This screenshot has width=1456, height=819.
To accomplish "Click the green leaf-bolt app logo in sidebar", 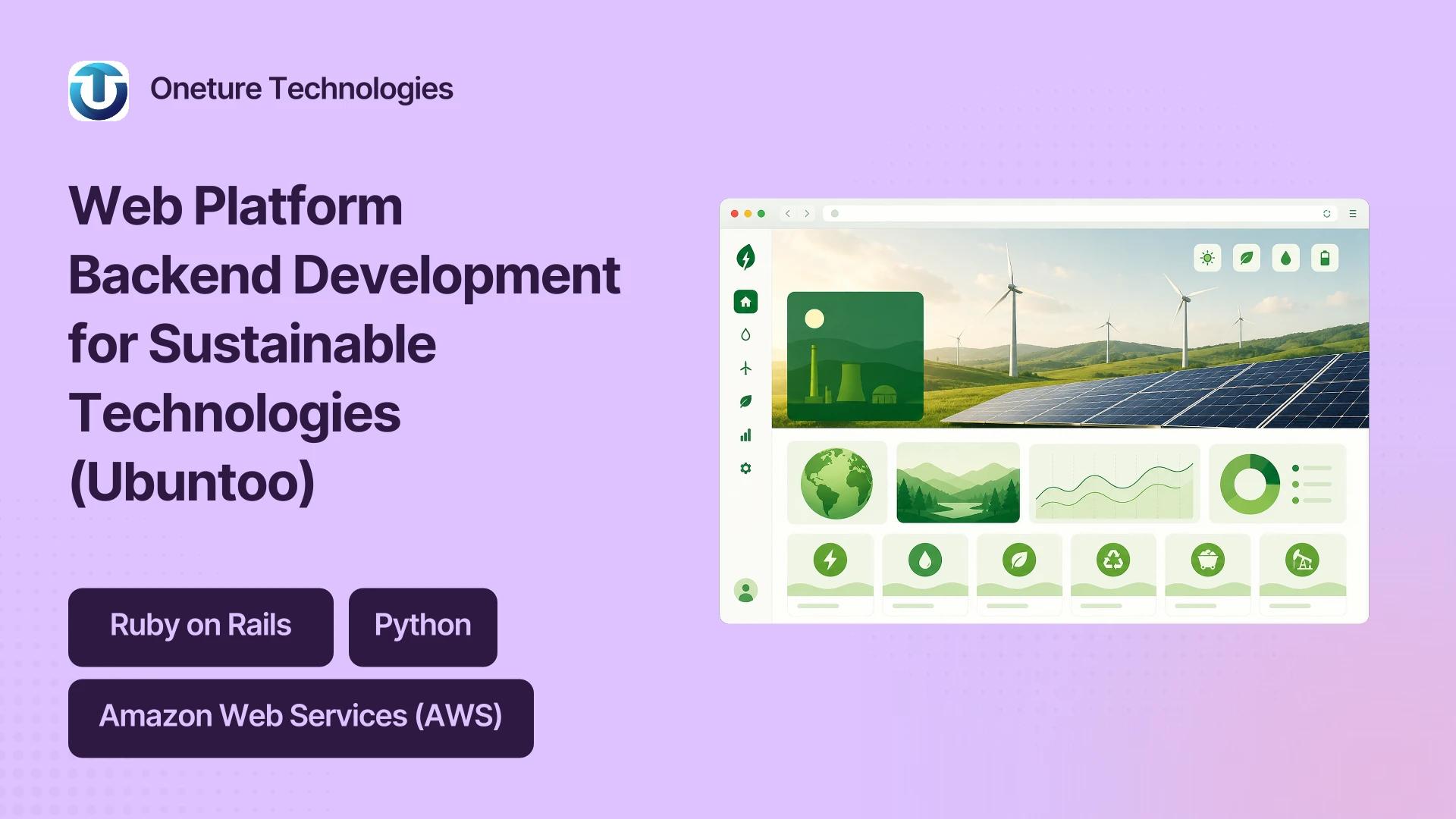I will coord(745,257).
